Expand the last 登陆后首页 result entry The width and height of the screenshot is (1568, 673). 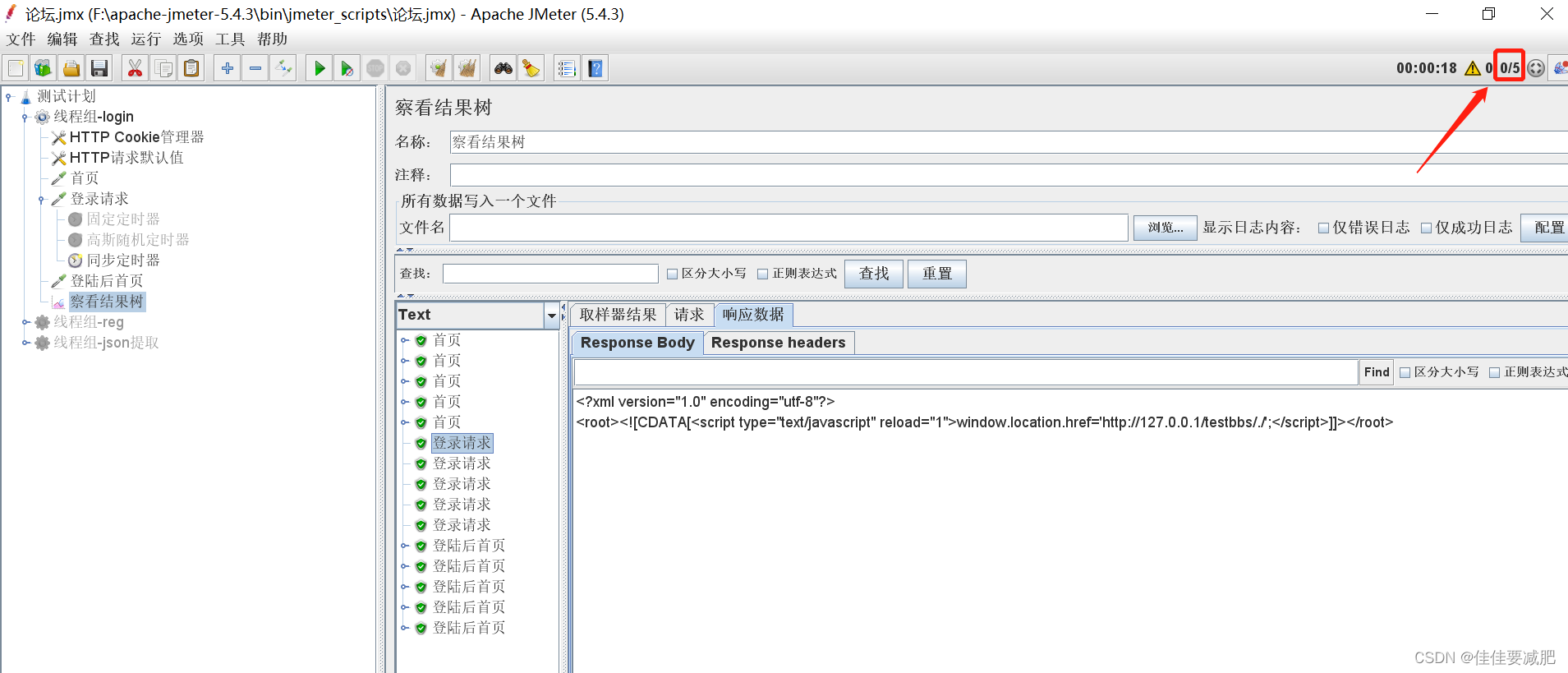[x=405, y=628]
